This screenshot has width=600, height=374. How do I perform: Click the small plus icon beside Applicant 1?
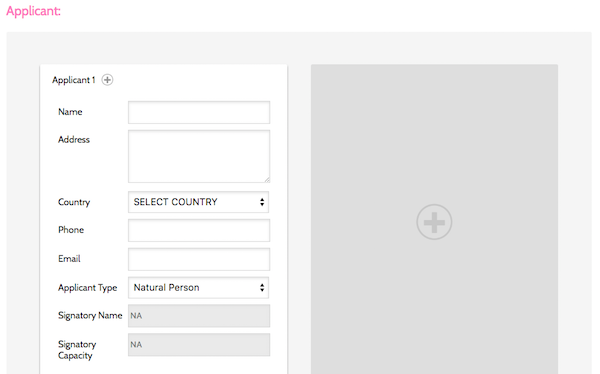[107, 80]
